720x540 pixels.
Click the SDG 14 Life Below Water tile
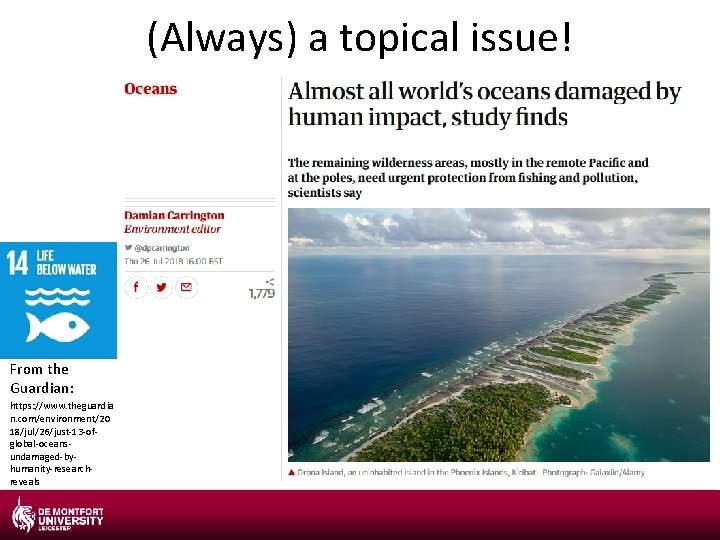pyautogui.click(x=58, y=300)
